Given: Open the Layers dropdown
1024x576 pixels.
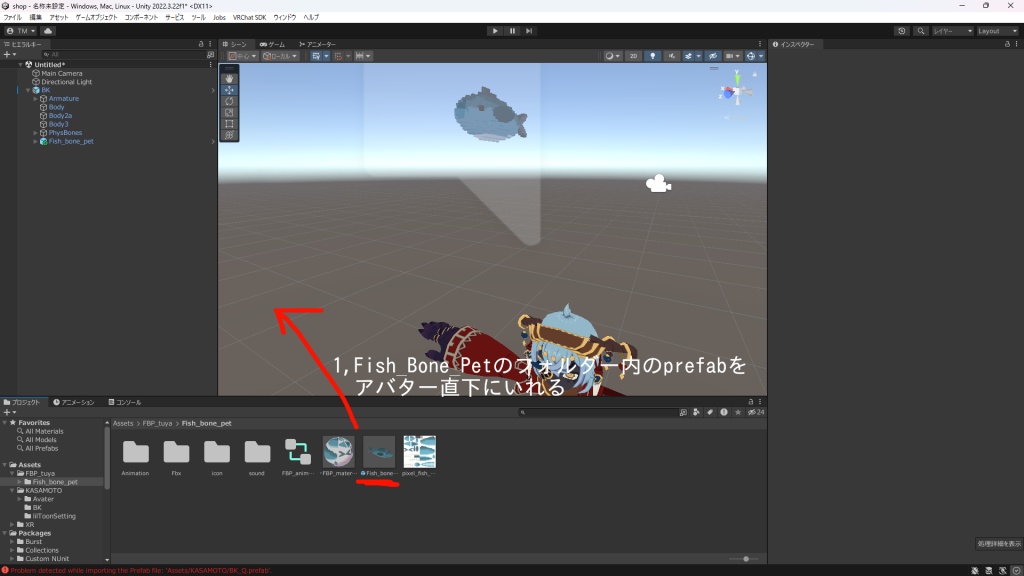Looking at the screenshot, I should click(952, 31).
